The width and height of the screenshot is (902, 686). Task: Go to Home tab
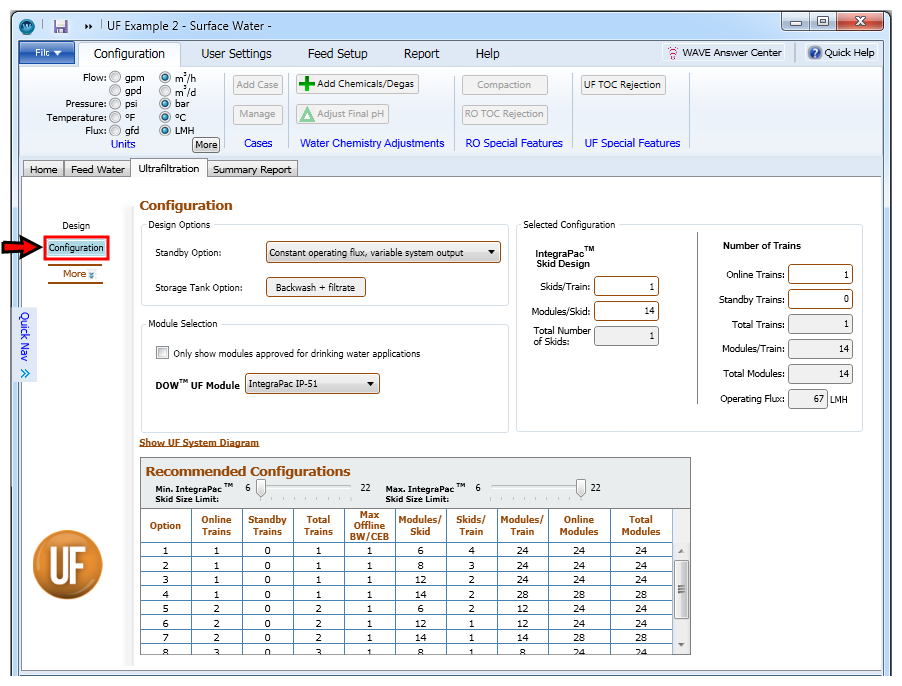click(x=44, y=170)
